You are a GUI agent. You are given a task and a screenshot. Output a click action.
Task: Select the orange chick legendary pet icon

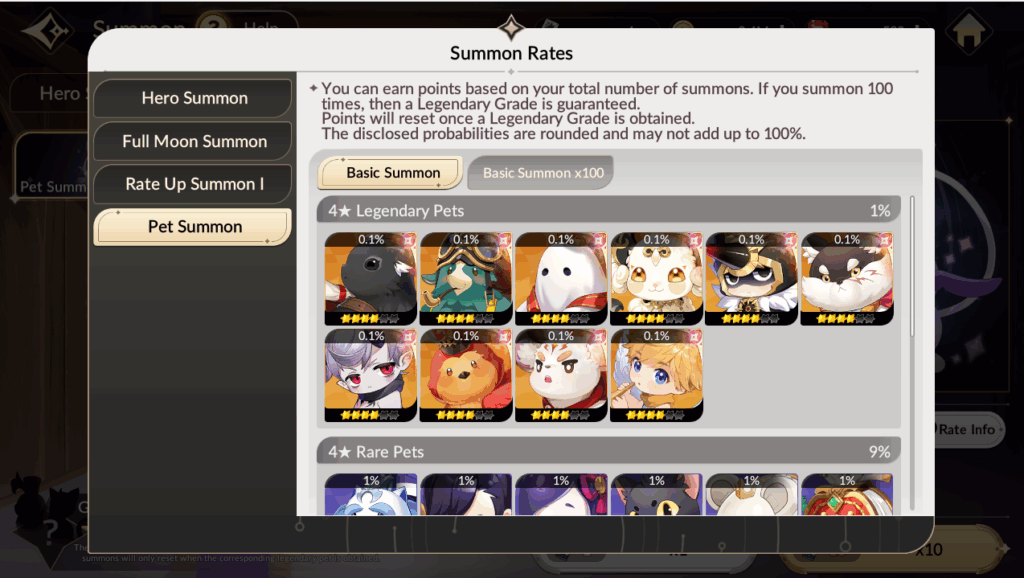[466, 375]
